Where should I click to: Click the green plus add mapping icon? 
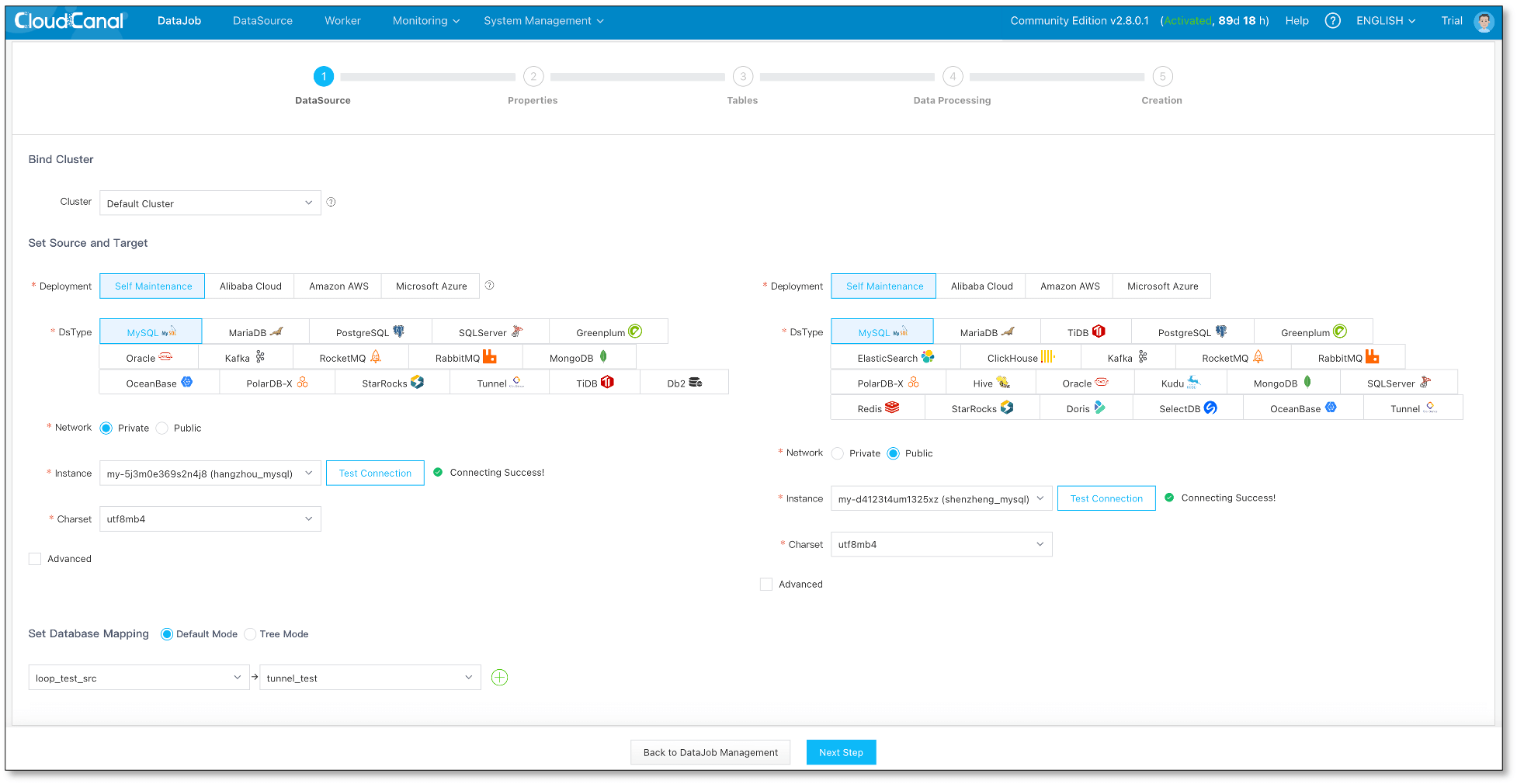point(499,678)
